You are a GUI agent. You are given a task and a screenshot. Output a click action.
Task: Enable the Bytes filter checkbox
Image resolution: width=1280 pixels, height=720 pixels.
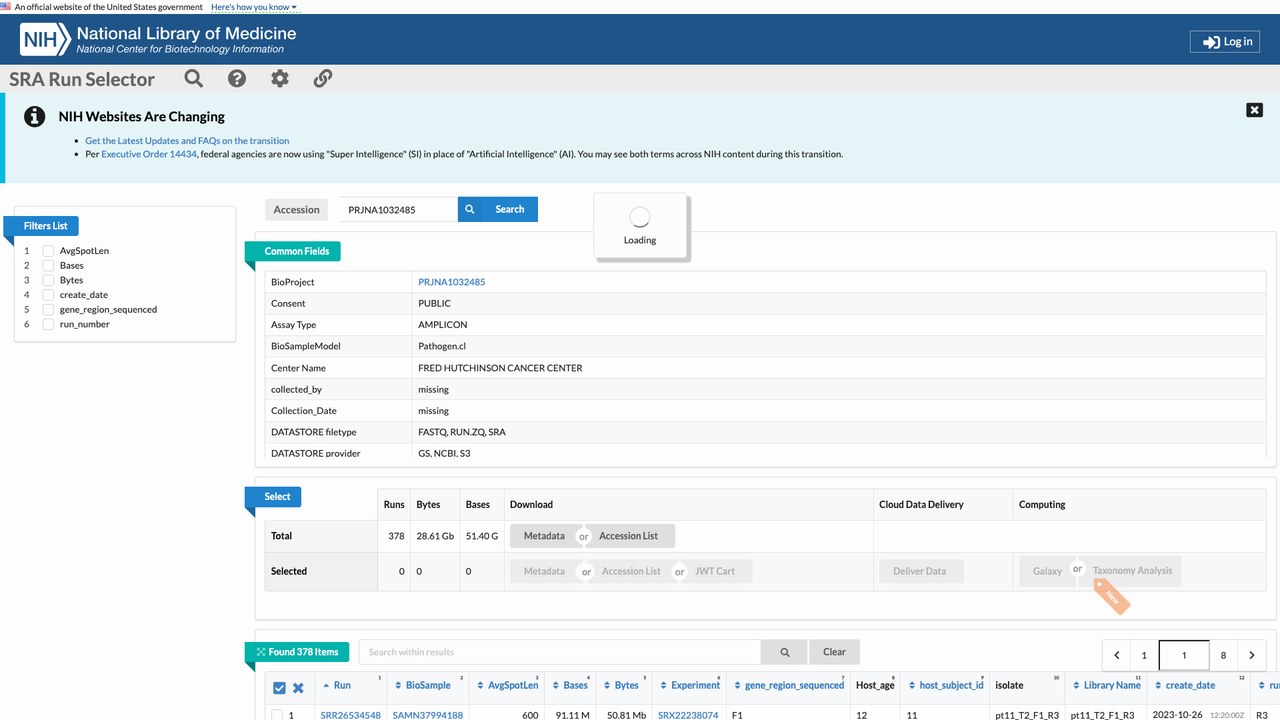[48, 280]
